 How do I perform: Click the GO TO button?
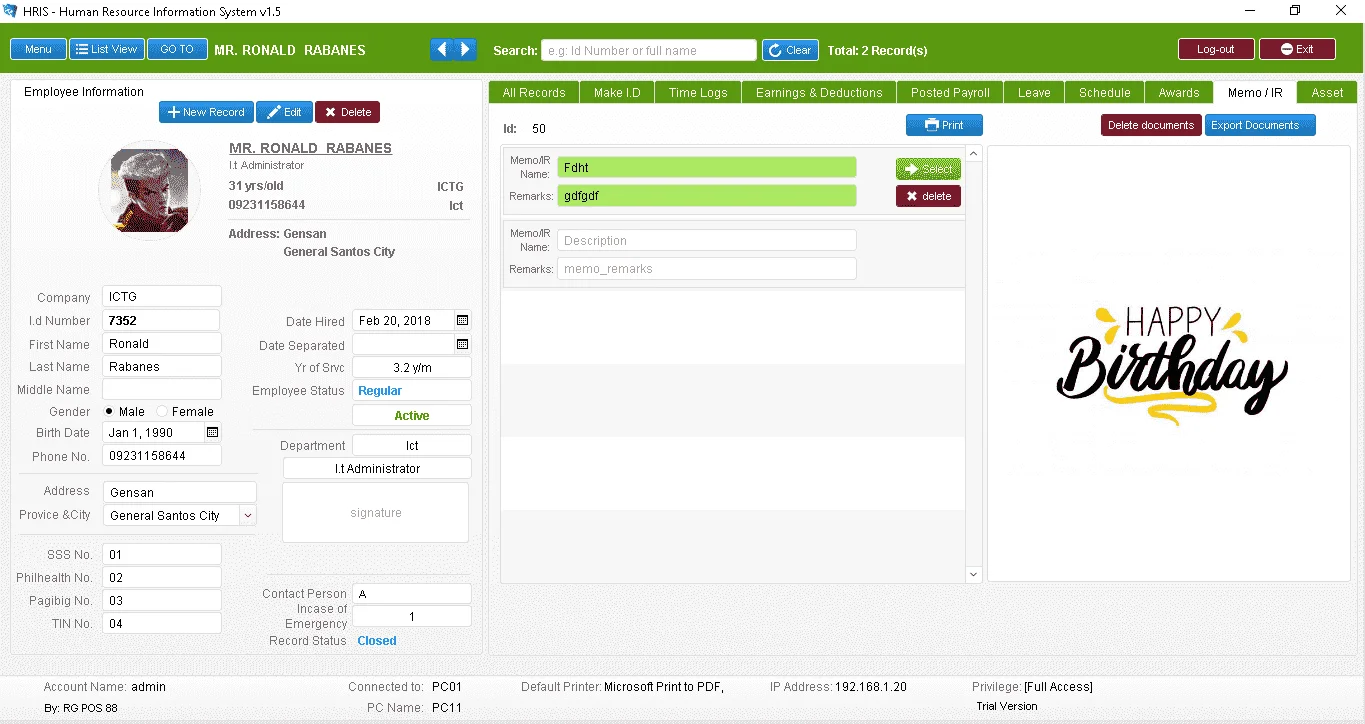177,49
